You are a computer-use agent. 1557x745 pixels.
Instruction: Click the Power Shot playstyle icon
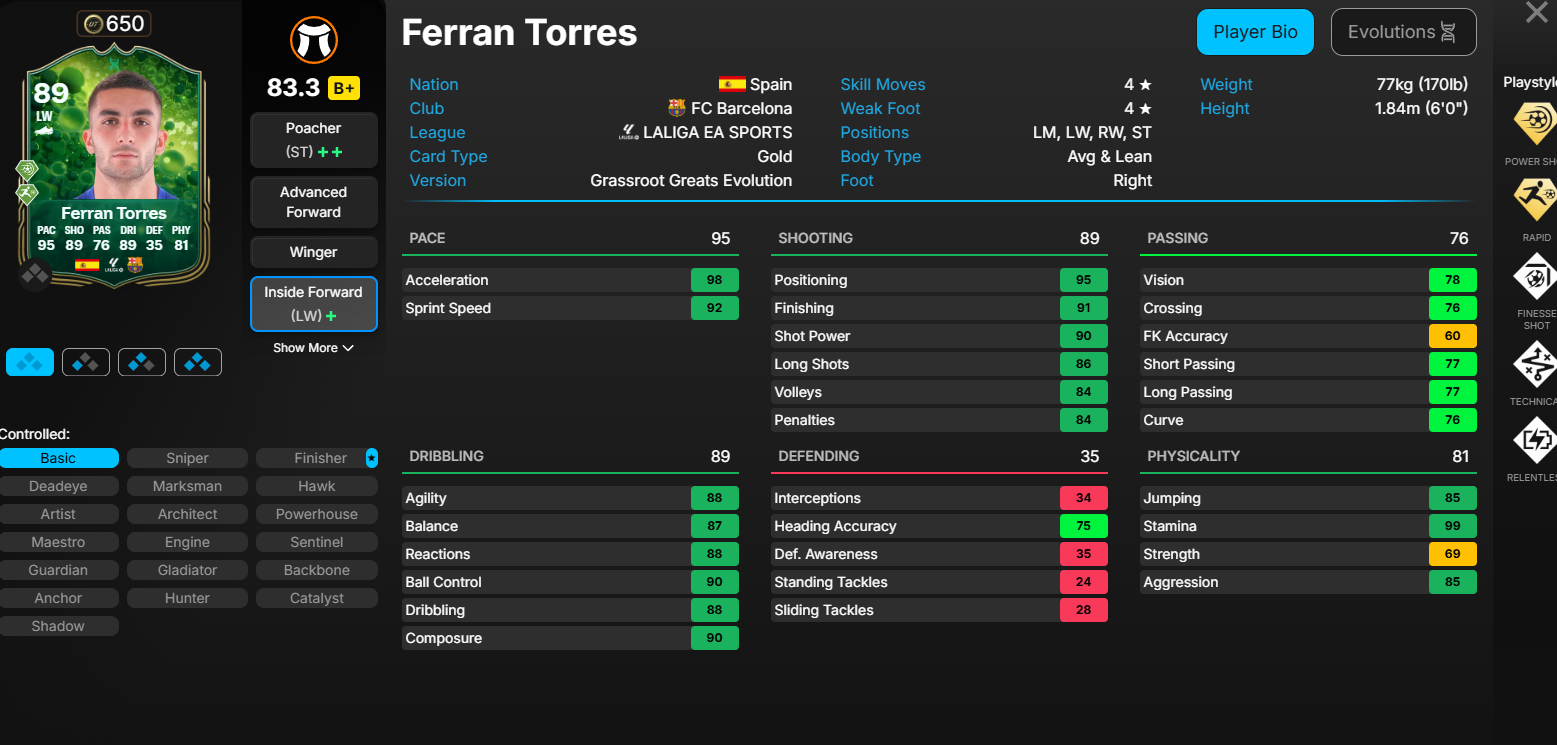click(1534, 123)
